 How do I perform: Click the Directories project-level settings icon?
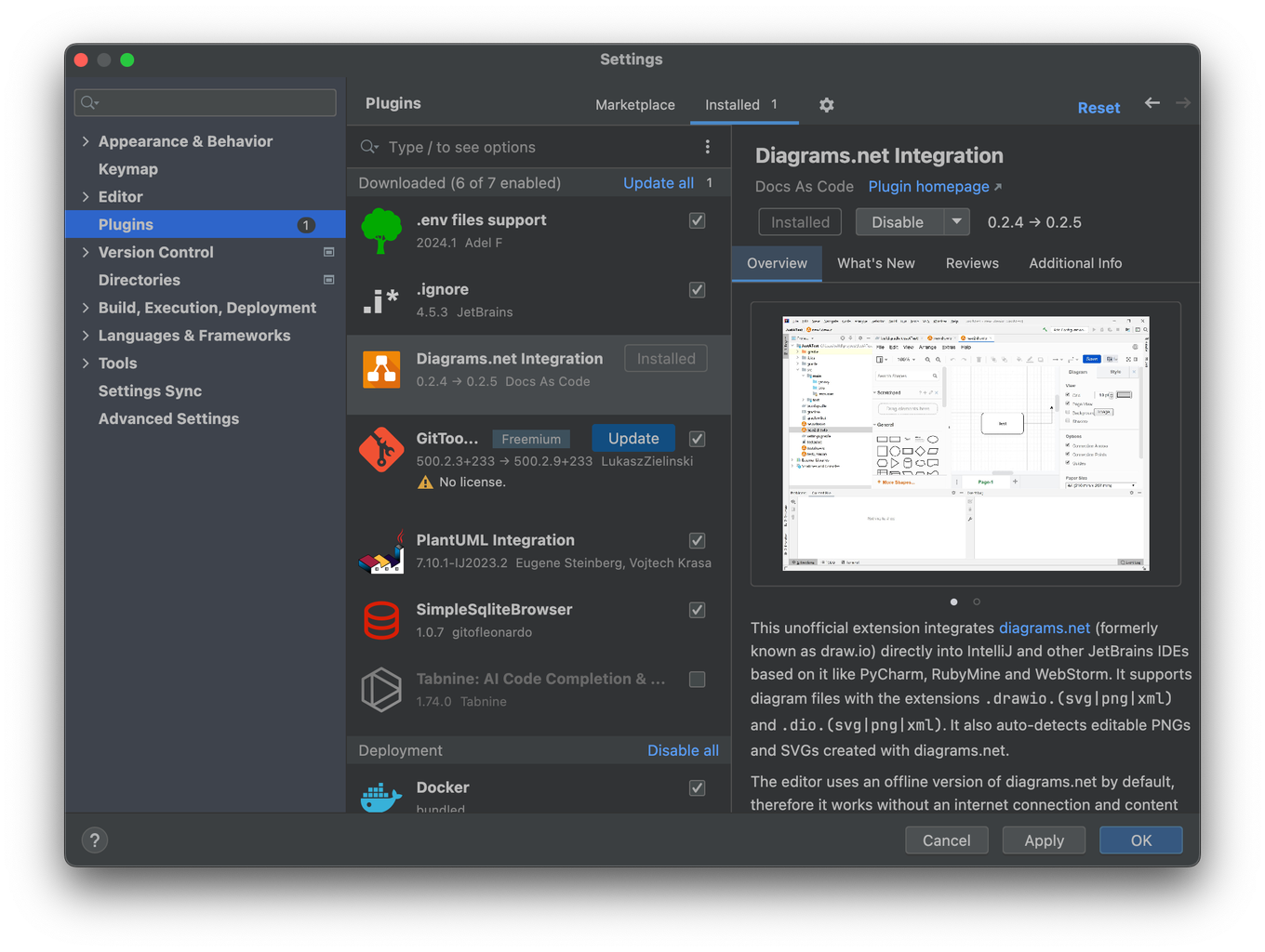328,280
